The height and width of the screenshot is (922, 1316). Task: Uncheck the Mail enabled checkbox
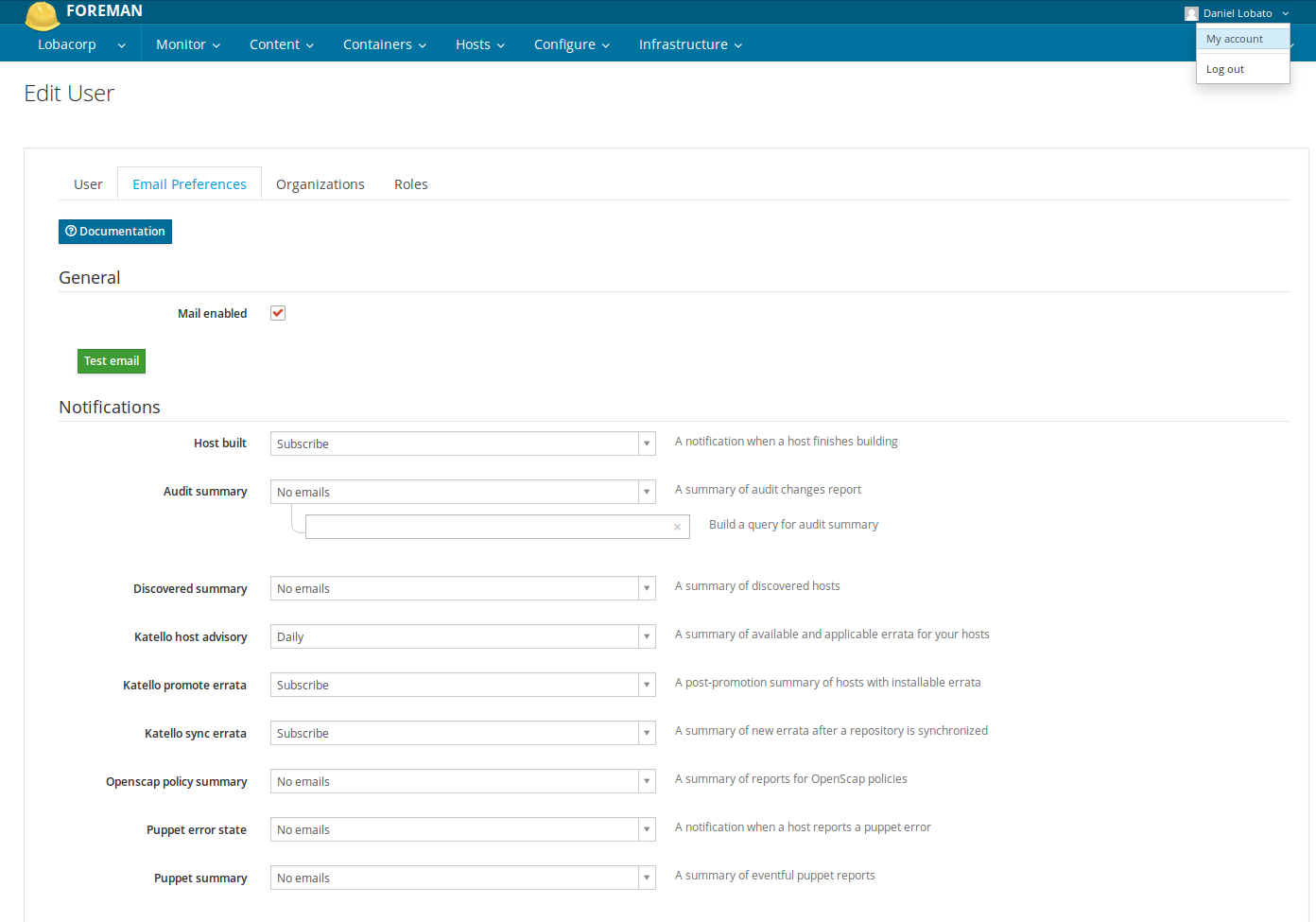278,313
